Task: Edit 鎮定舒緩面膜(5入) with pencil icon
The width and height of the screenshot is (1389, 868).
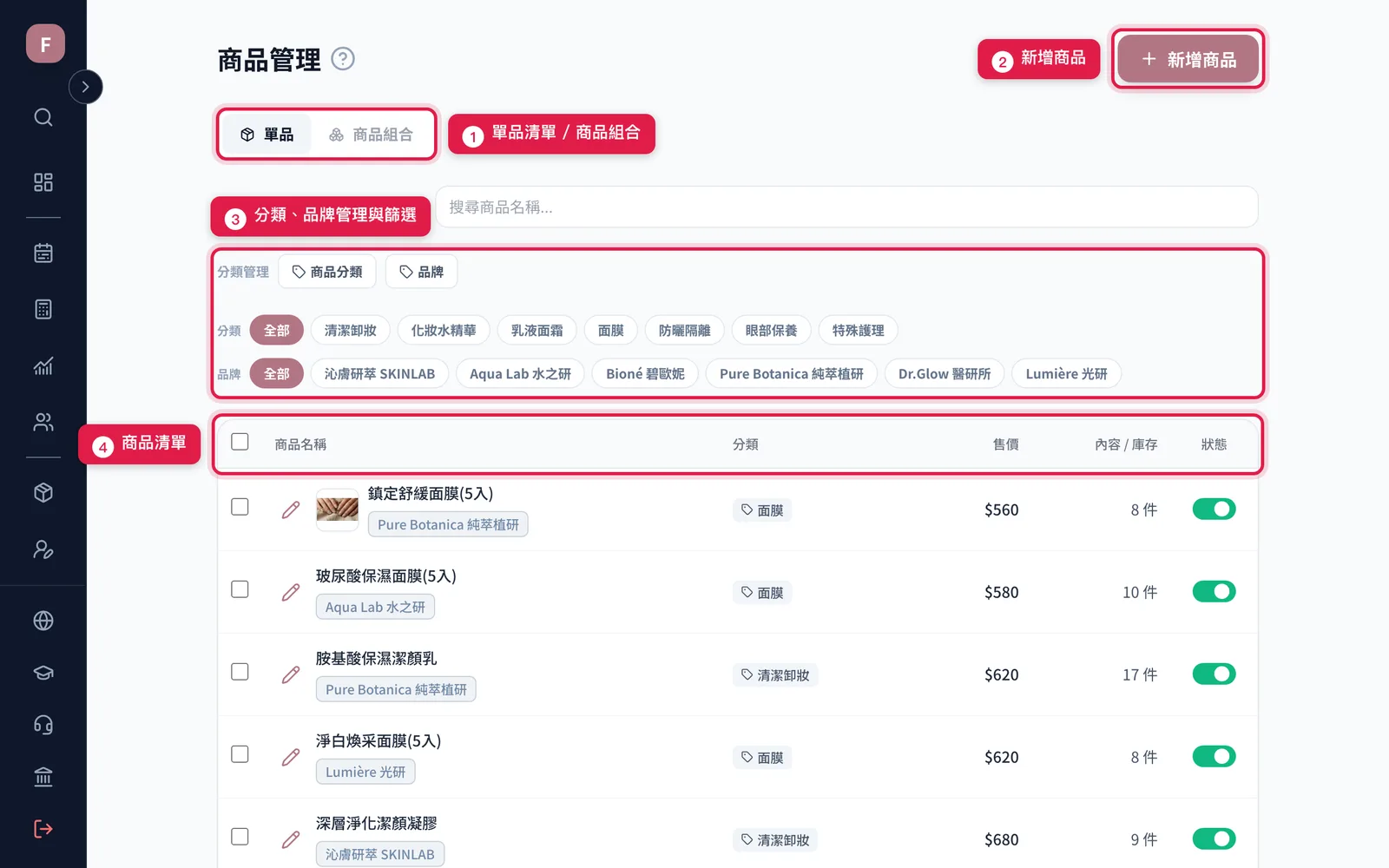Action: coord(291,510)
